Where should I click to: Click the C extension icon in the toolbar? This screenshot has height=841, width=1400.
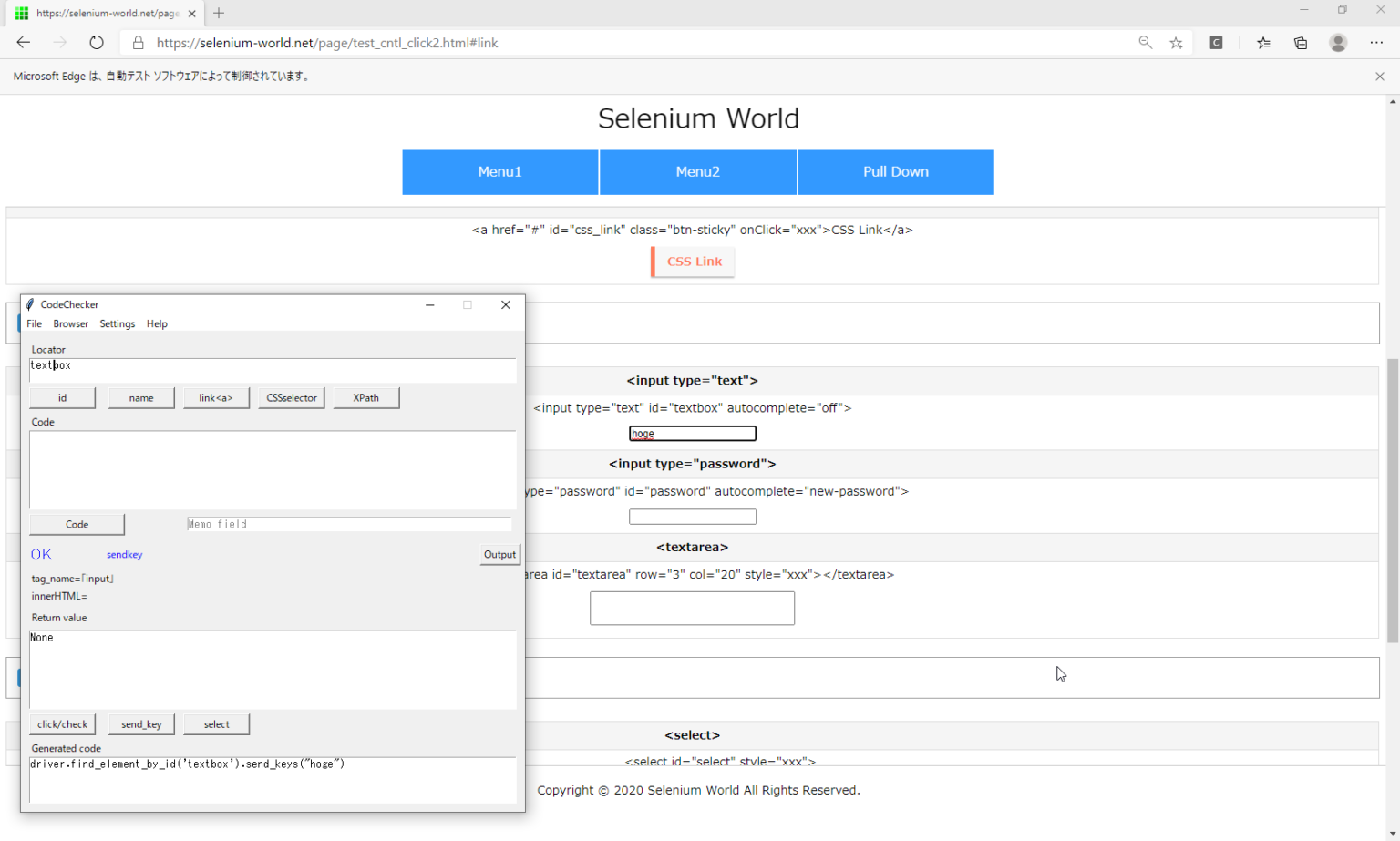point(1216,42)
